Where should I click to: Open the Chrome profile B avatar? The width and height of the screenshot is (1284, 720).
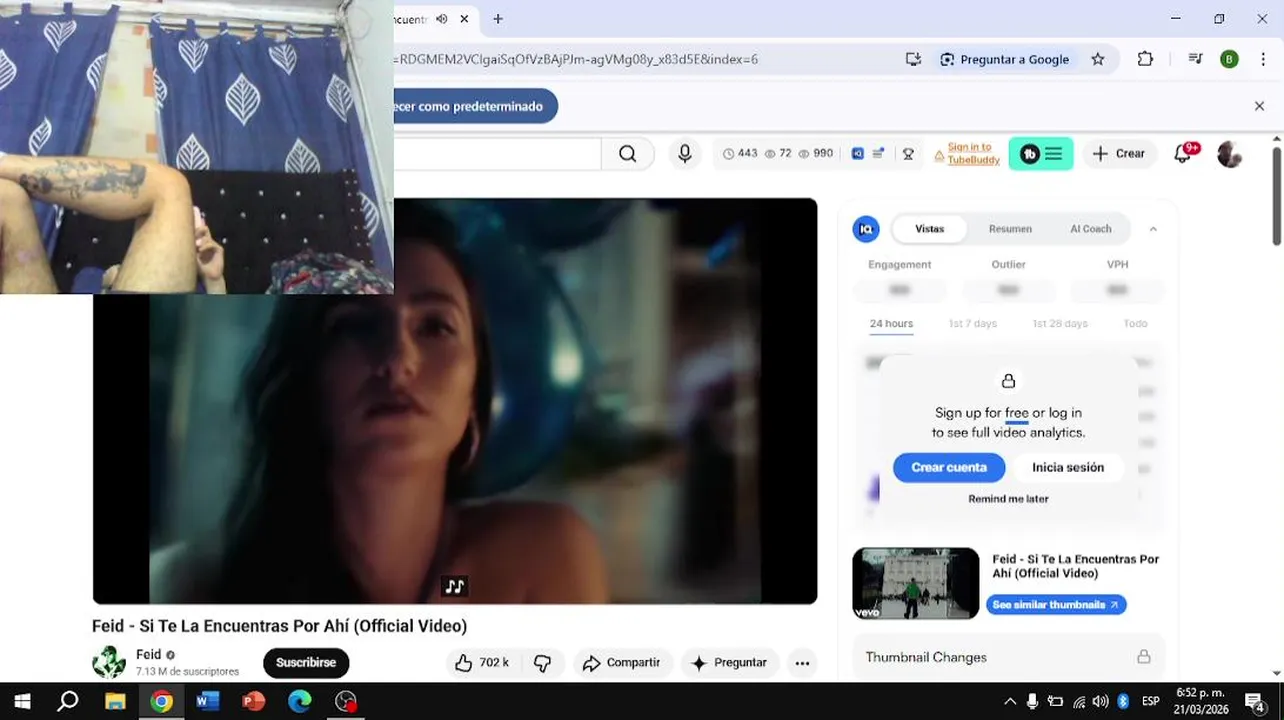coord(1229,59)
